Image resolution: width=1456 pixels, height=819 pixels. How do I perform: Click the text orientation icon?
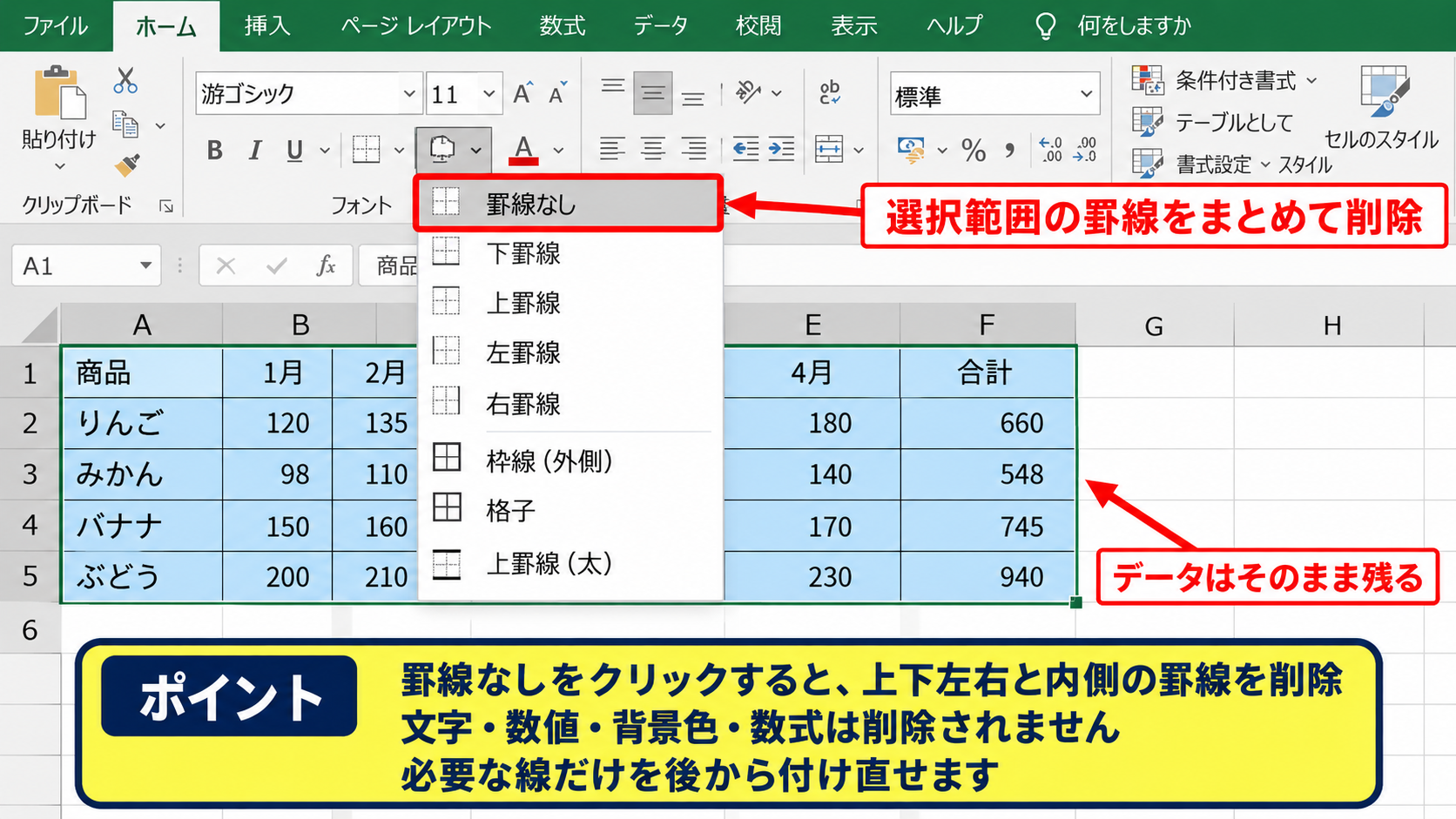click(x=748, y=91)
